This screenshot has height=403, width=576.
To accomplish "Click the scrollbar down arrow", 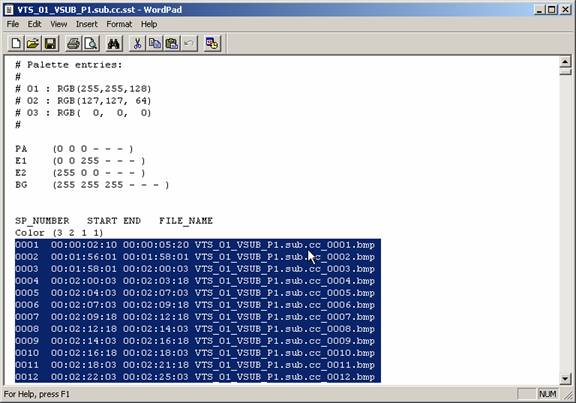I will [565, 378].
